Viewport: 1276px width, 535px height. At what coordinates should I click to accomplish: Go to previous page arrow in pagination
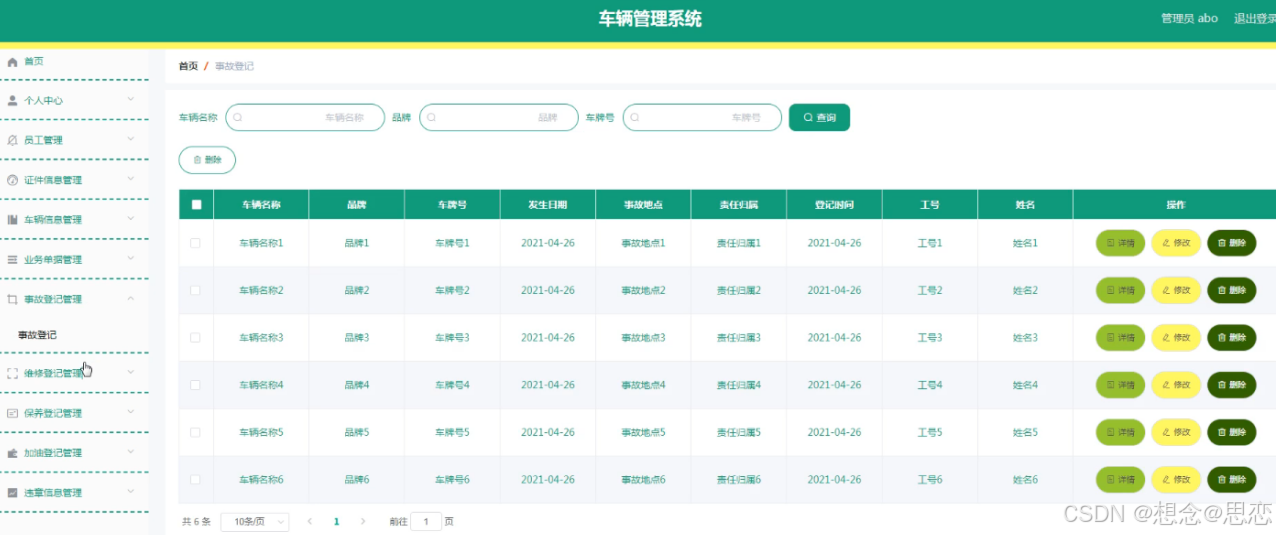tap(310, 522)
